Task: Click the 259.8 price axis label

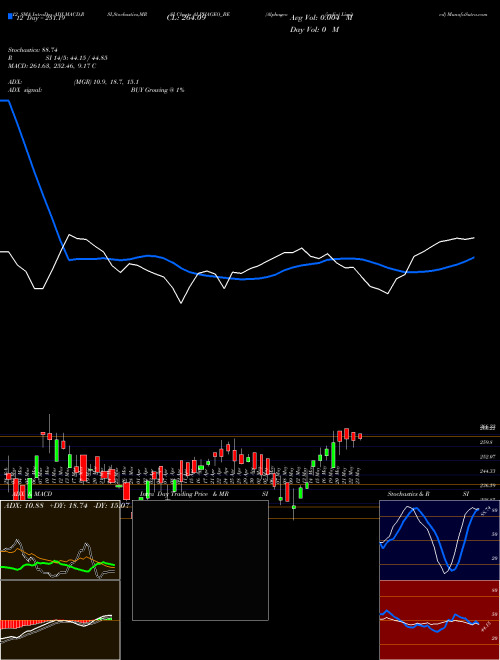Action: 488,442
